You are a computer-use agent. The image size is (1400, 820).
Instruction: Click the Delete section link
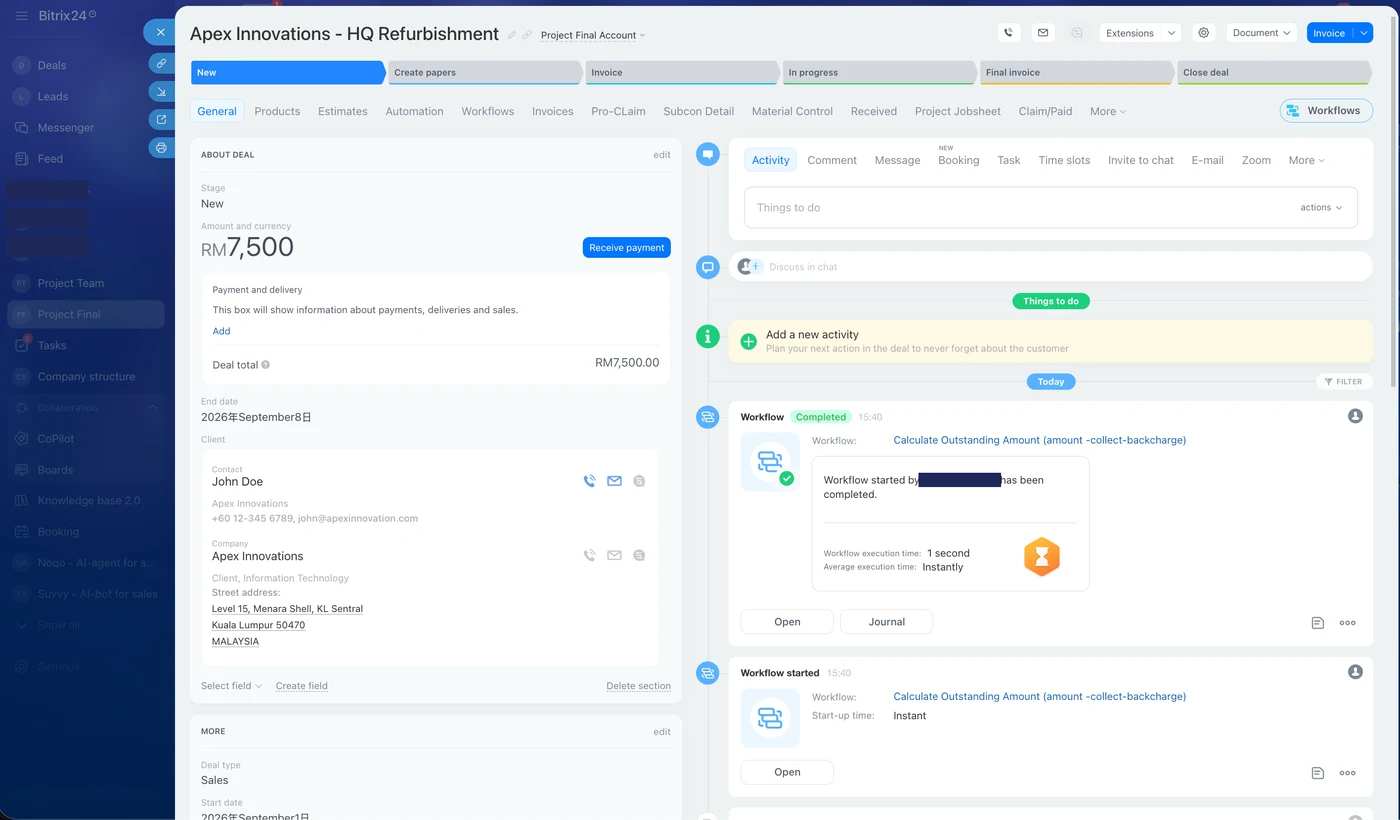(x=638, y=686)
